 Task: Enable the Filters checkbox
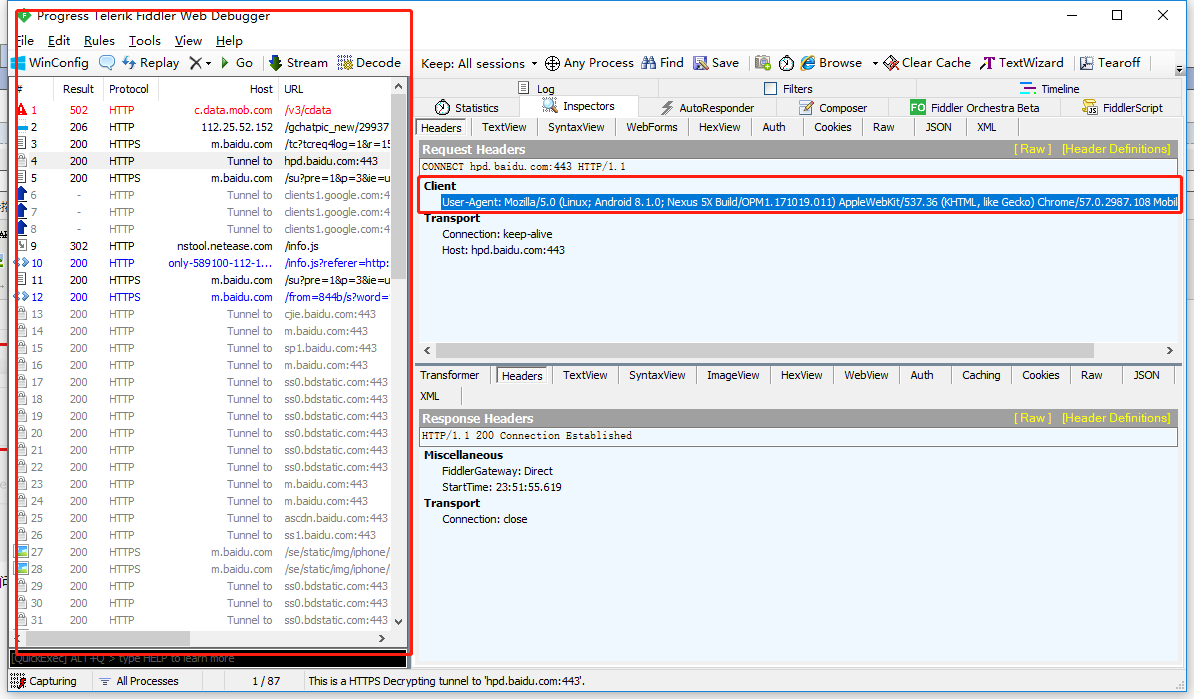770,89
